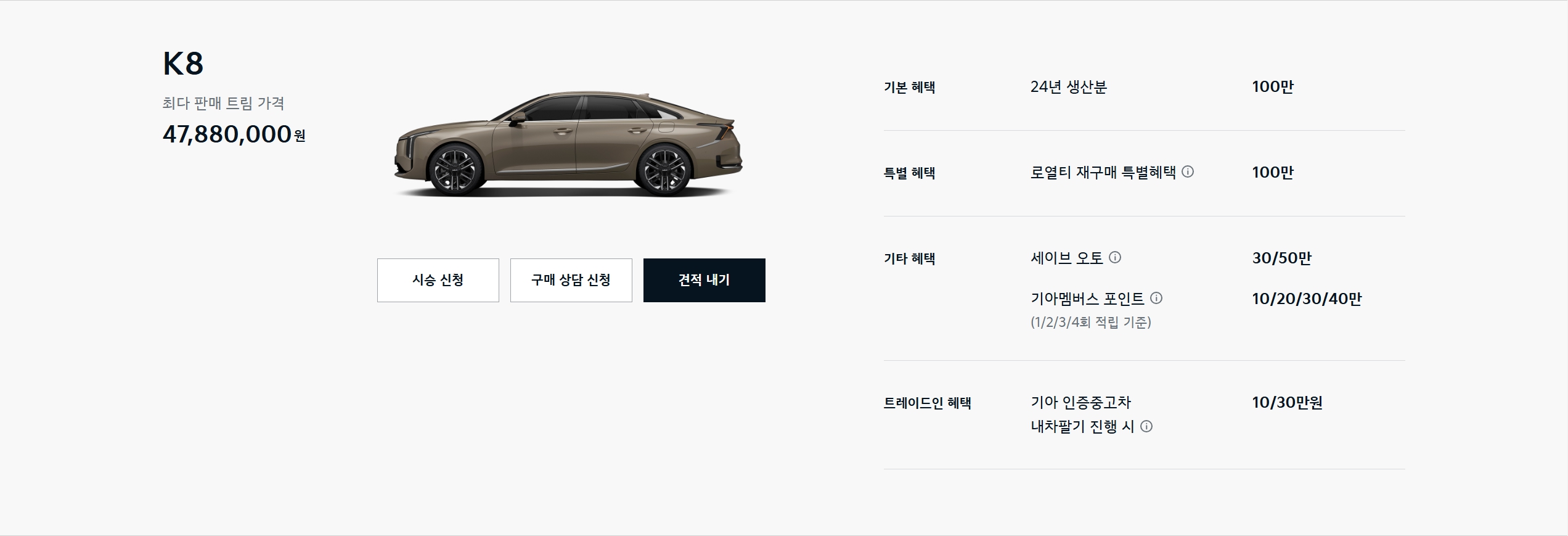The image size is (1568, 536).
Task: Click the 기아멤버스 포인트 text
Action: tap(1087, 299)
